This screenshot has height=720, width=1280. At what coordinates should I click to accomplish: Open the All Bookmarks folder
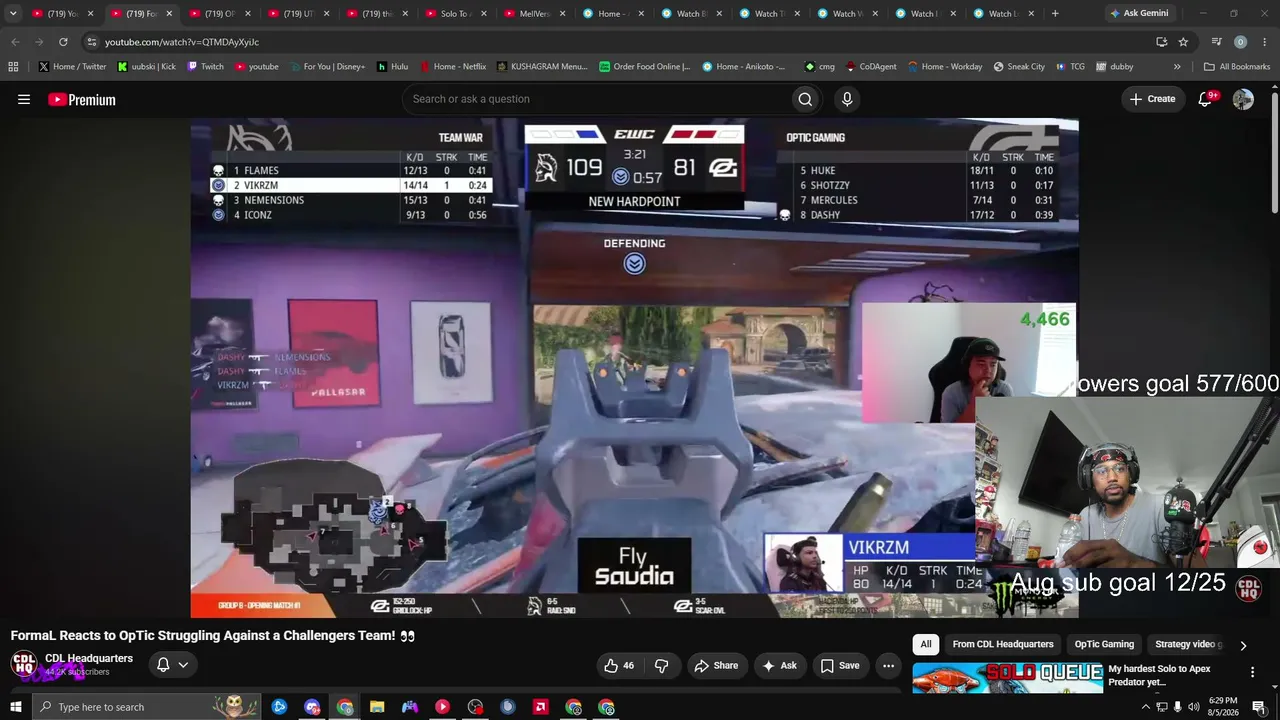pos(1237,67)
